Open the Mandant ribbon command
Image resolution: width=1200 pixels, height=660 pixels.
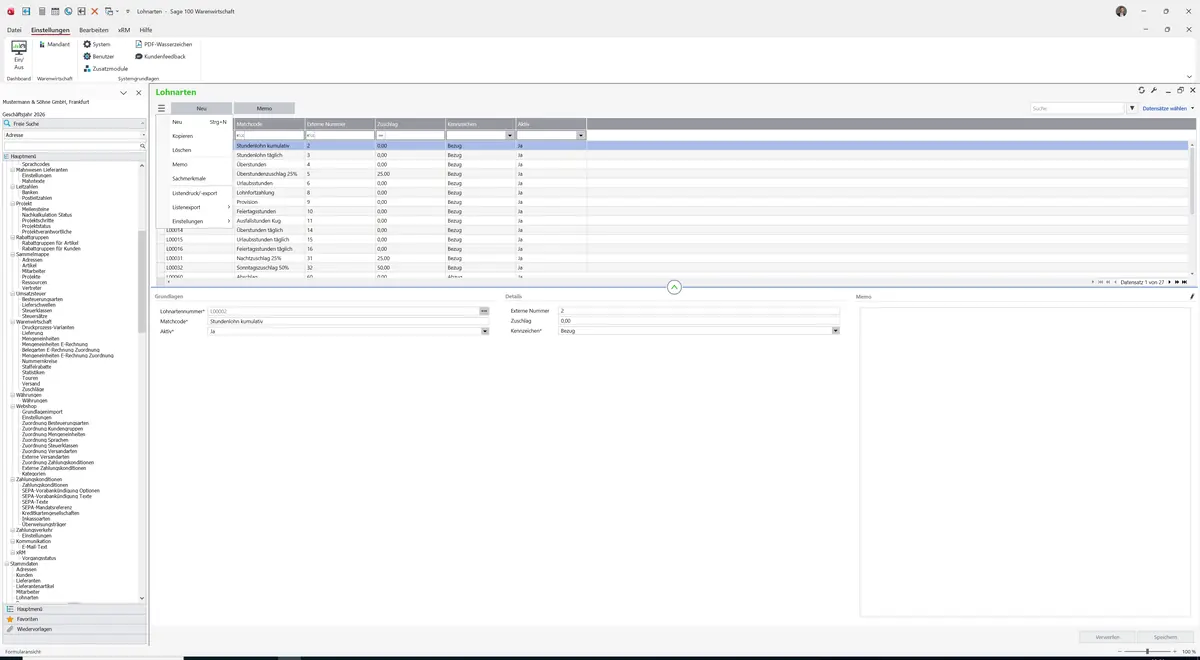[x=55, y=44]
